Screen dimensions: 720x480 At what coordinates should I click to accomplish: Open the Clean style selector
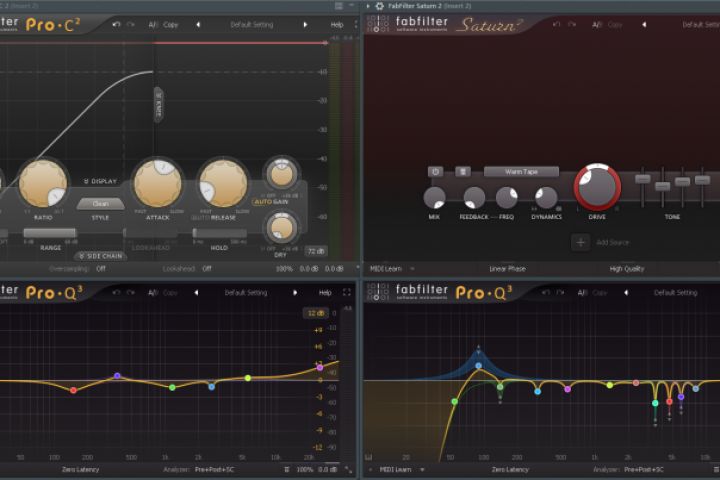tap(101, 203)
